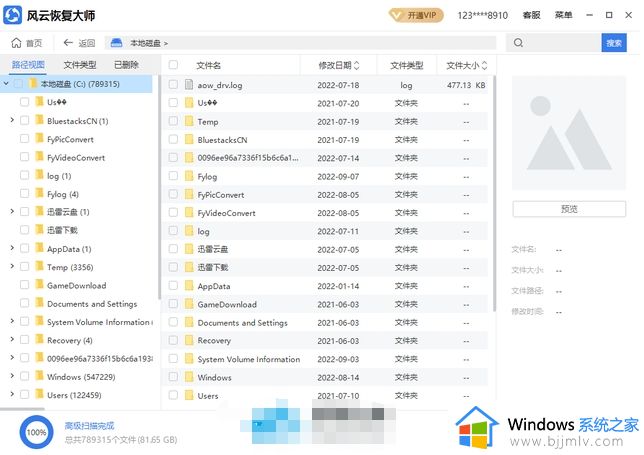644x455 pixels.
Task: Click the 迅雷云盘 folder icon in file list
Action: [189, 249]
